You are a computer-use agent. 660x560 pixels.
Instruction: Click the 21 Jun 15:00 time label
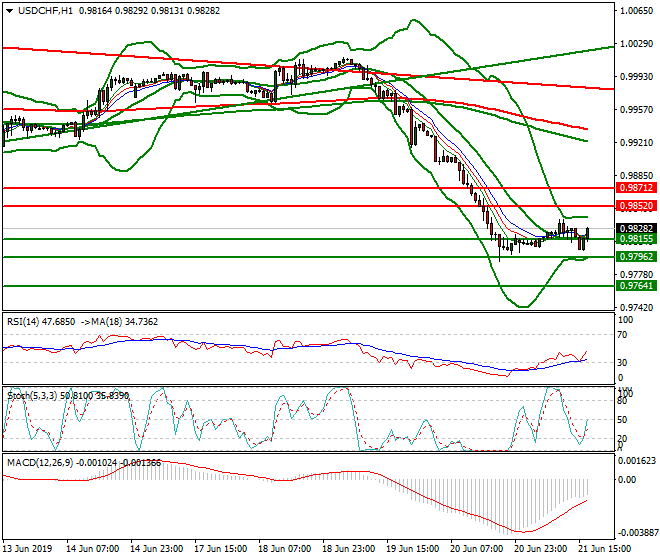[604, 549]
